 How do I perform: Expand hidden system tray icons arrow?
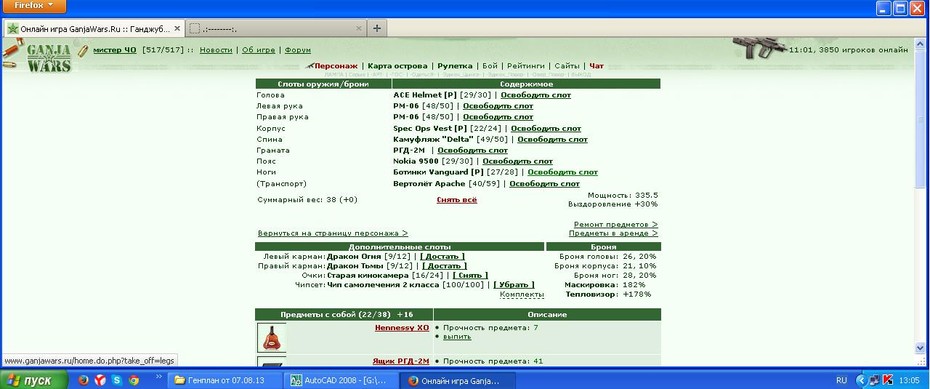pos(861,380)
